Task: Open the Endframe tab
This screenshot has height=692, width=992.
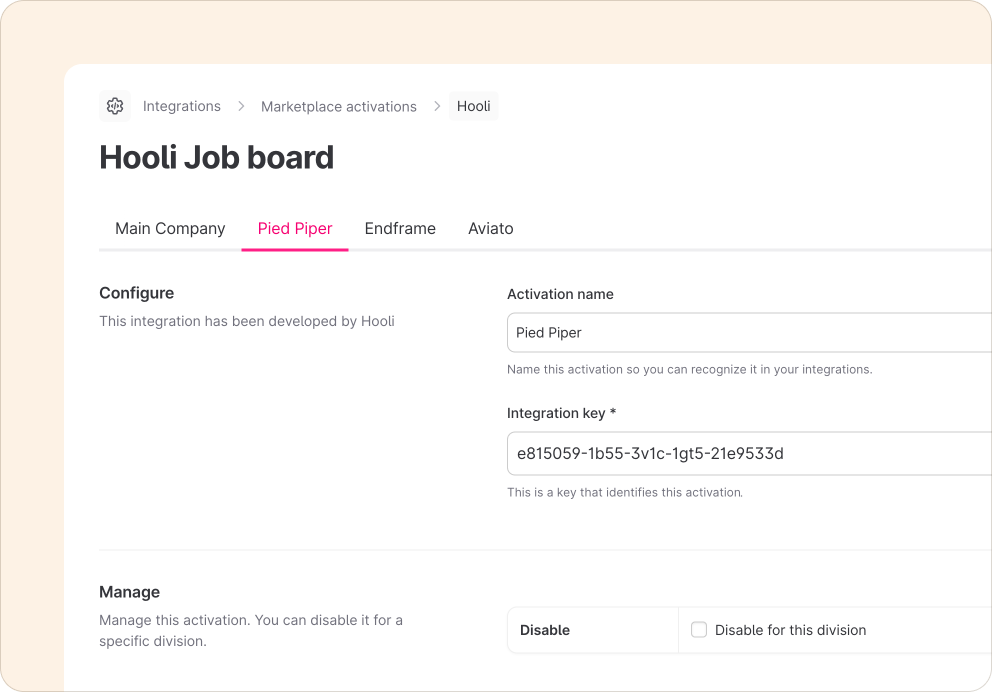Action: 400,228
